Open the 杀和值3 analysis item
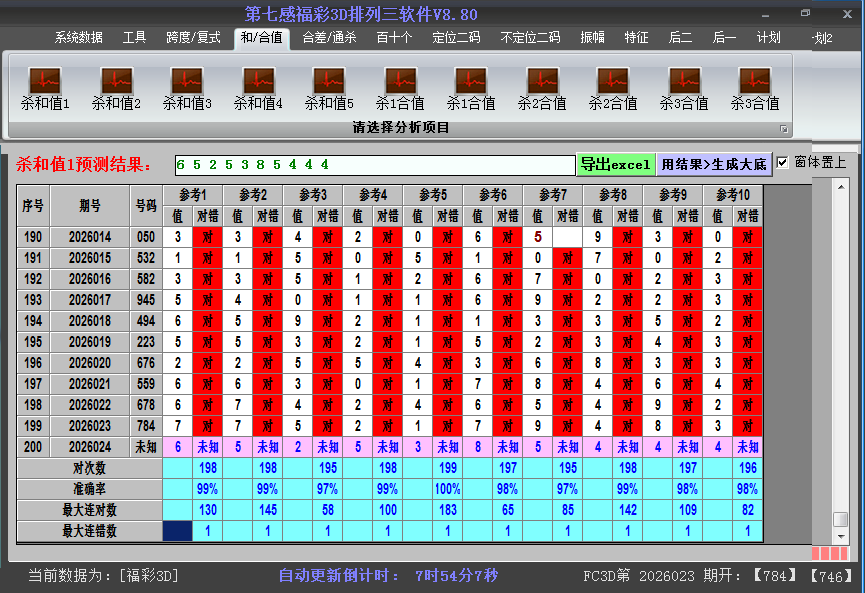Image resolution: width=865 pixels, height=593 pixels. coord(187,81)
